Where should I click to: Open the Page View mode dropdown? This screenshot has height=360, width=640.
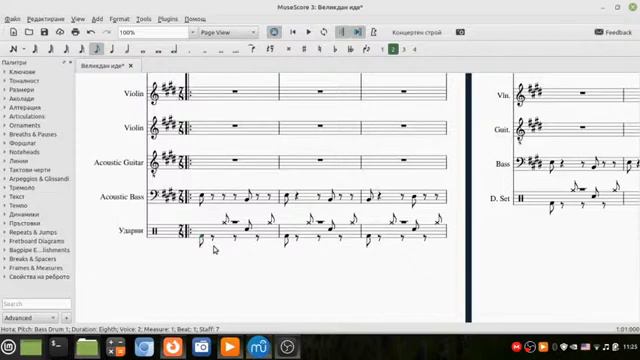229,32
